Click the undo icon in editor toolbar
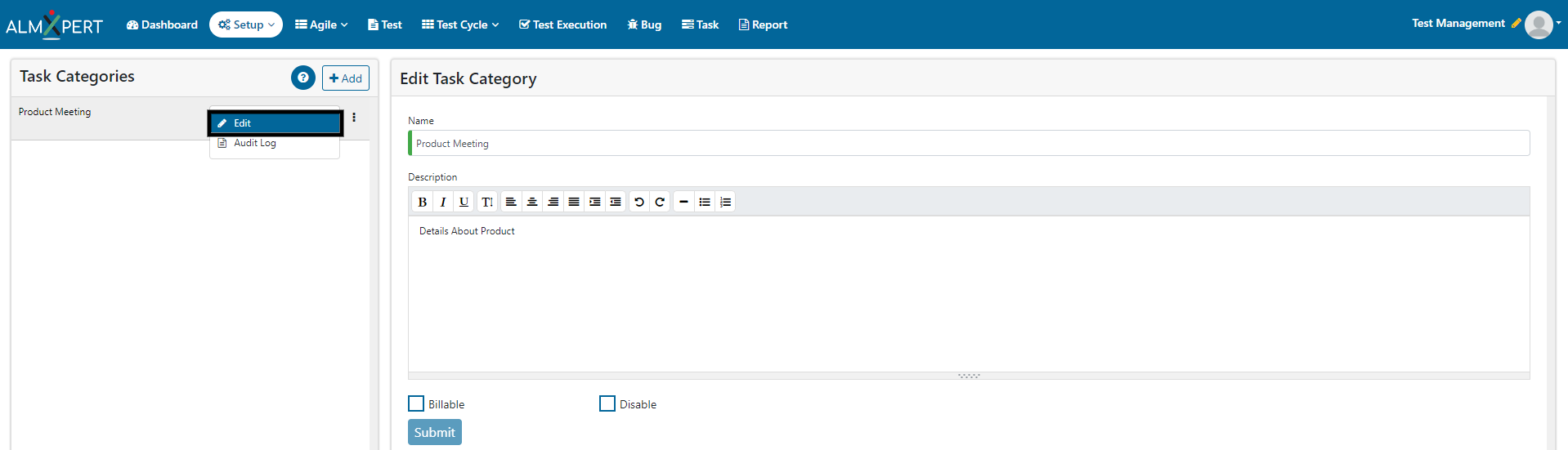This screenshot has height=450, width=1568. click(639, 202)
